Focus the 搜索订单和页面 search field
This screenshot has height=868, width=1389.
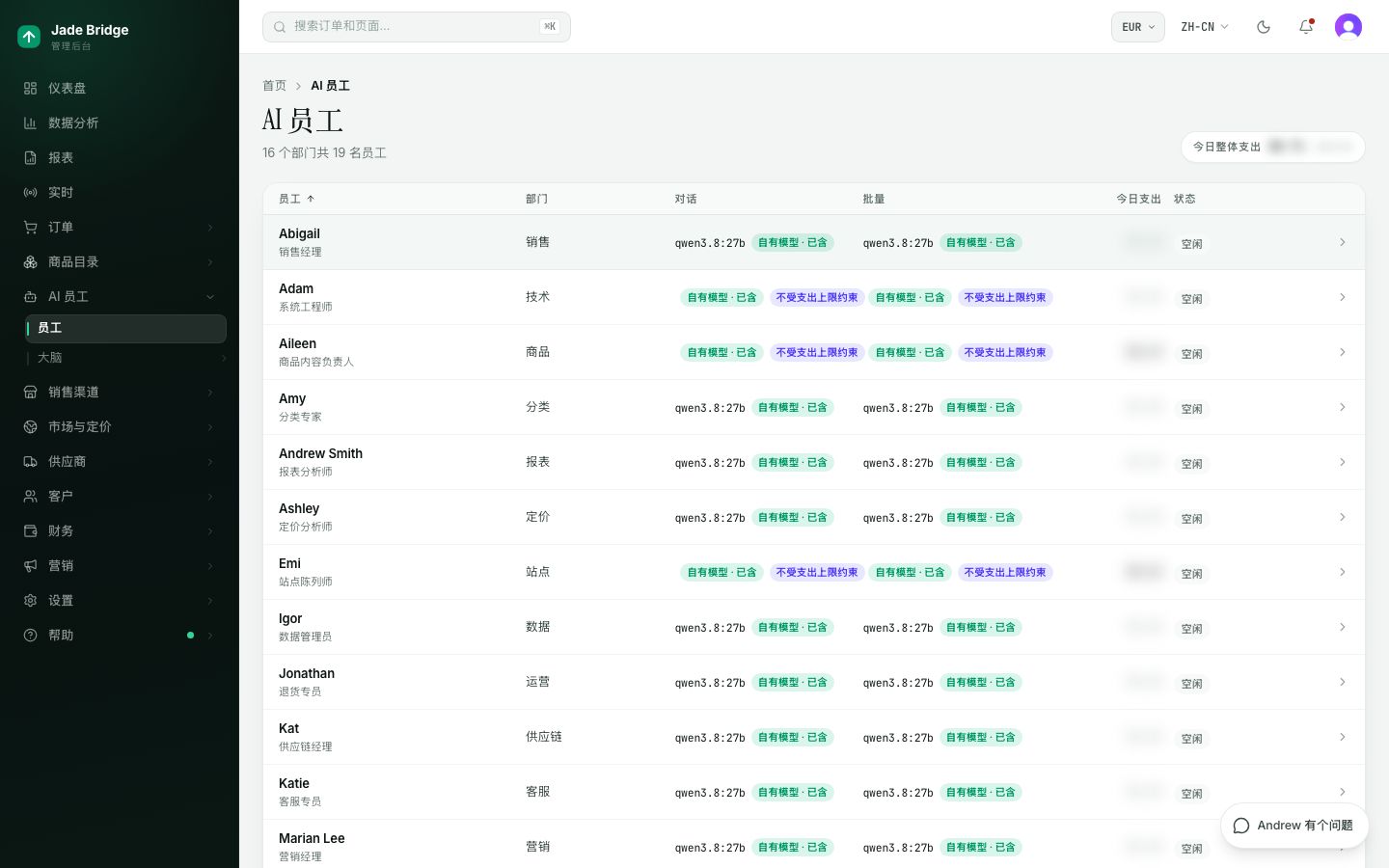pos(417,27)
